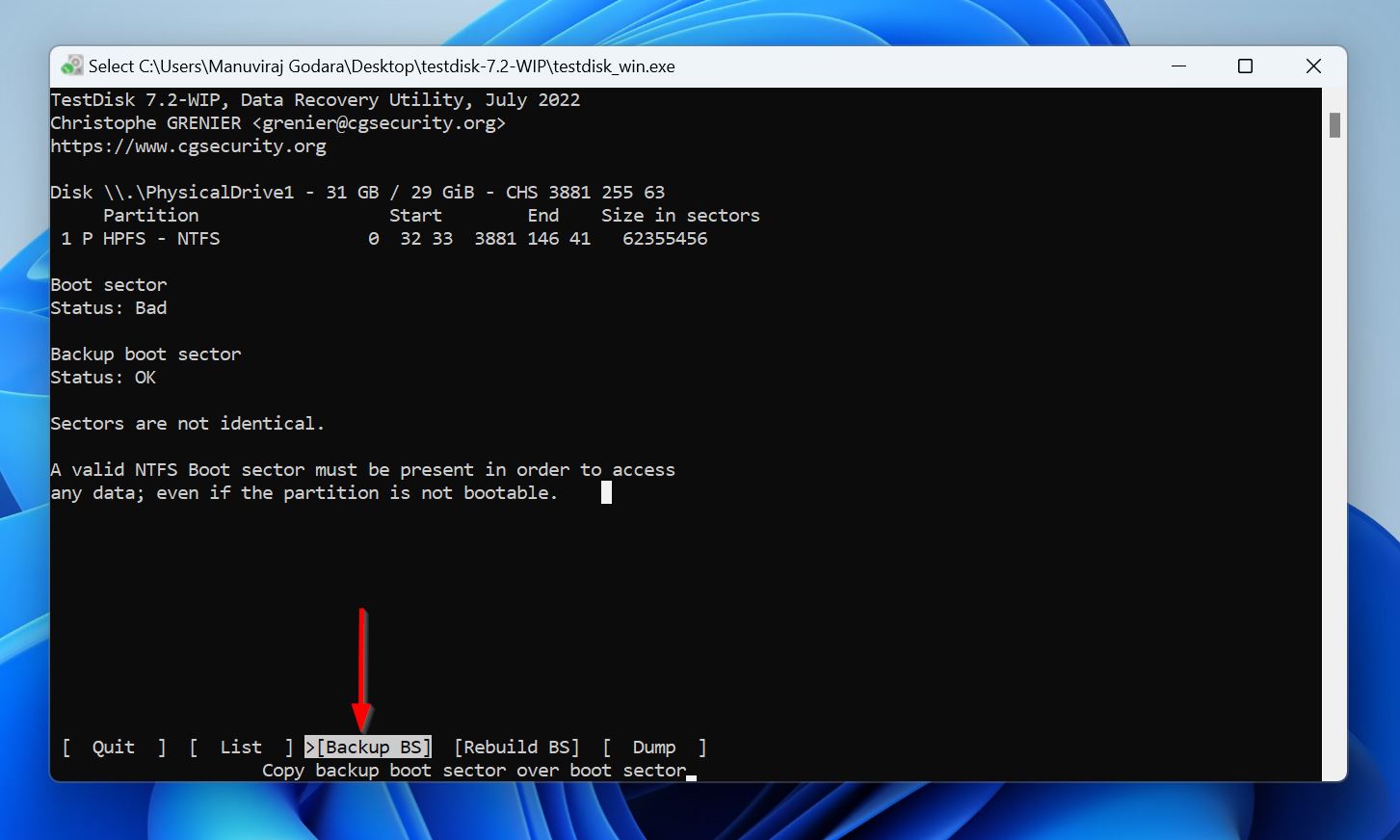Image resolution: width=1400 pixels, height=840 pixels.
Task: Click the 'Backup boot sector' heading
Action: (x=145, y=354)
